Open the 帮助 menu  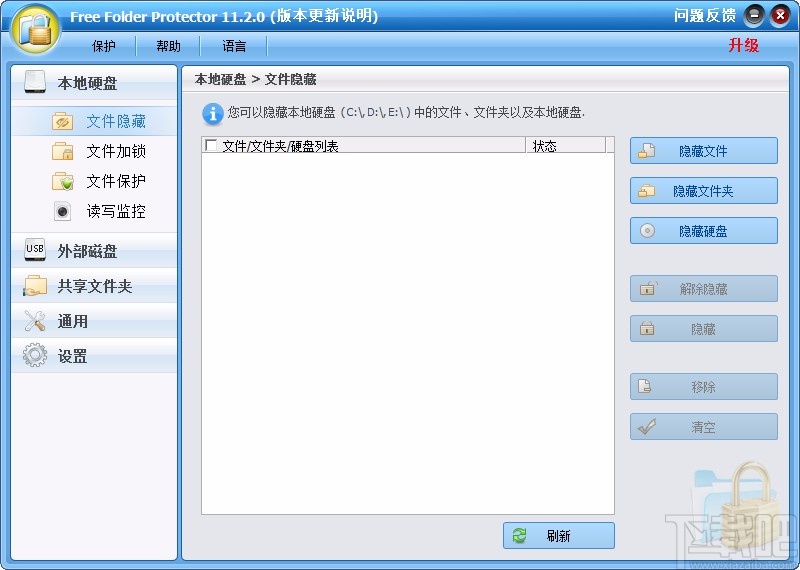tap(168, 46)
